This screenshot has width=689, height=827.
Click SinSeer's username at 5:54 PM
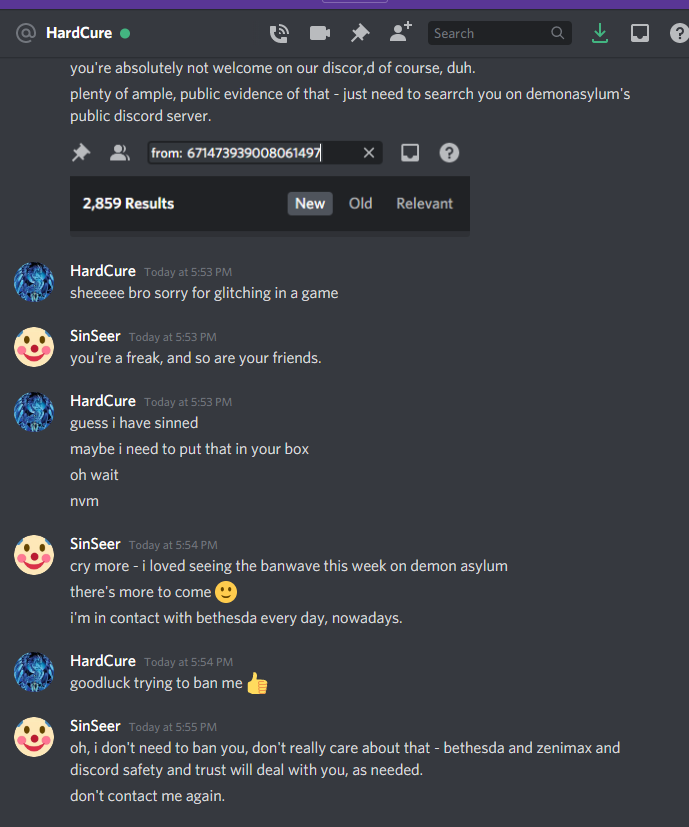pyautogui.click(x=95, y=544)
